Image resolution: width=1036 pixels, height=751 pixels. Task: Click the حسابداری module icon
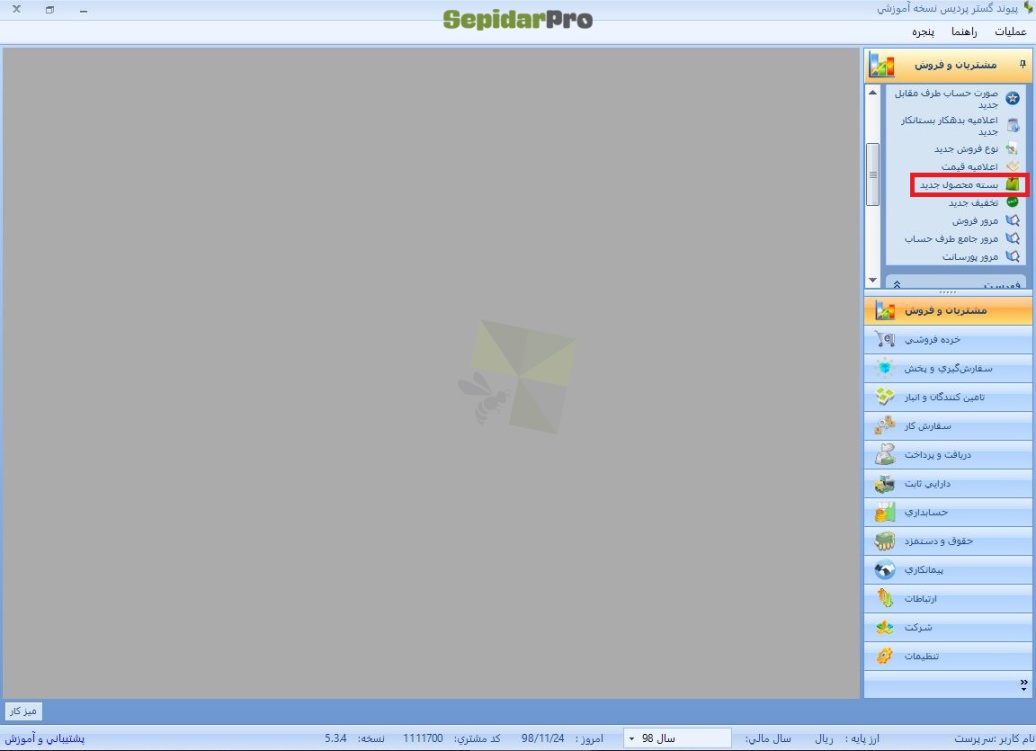coord(885,512)
